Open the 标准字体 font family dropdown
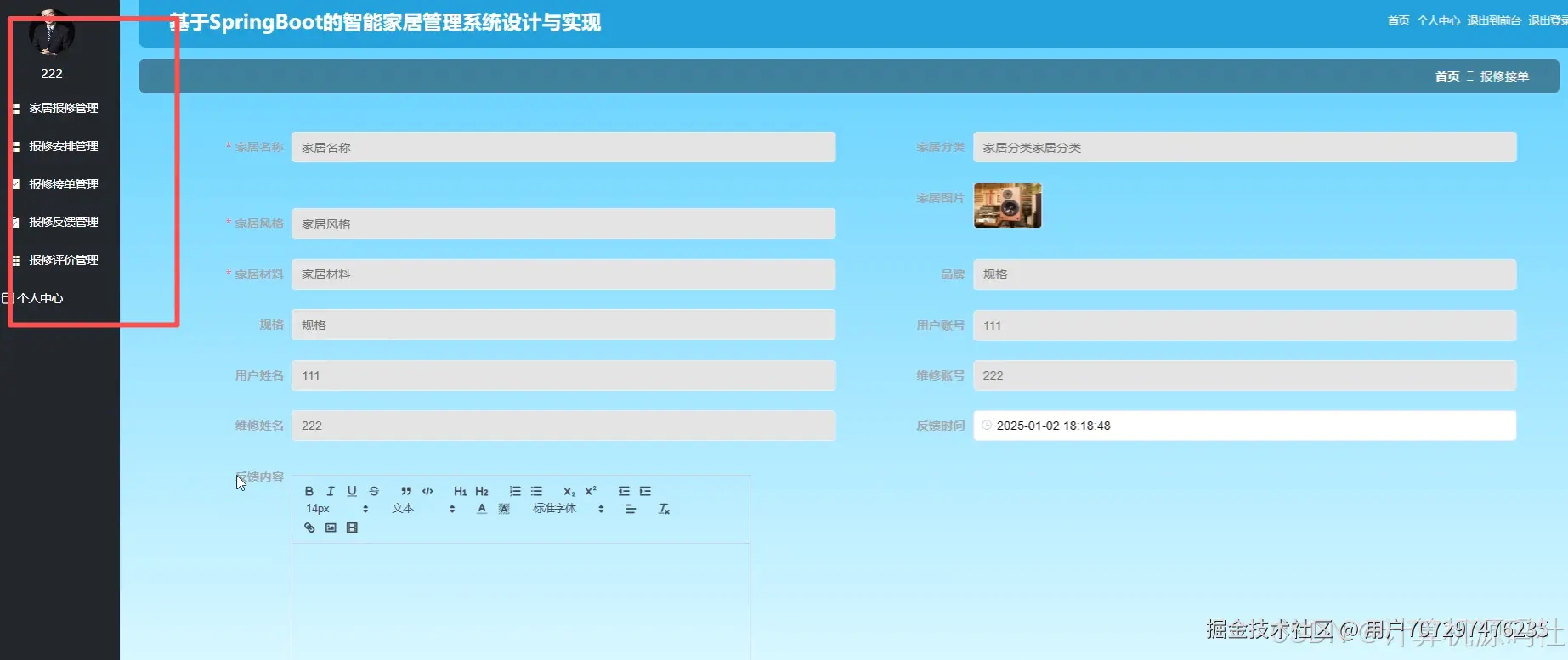The height and width of the screenshot is (660, 1568). (569, 509)
